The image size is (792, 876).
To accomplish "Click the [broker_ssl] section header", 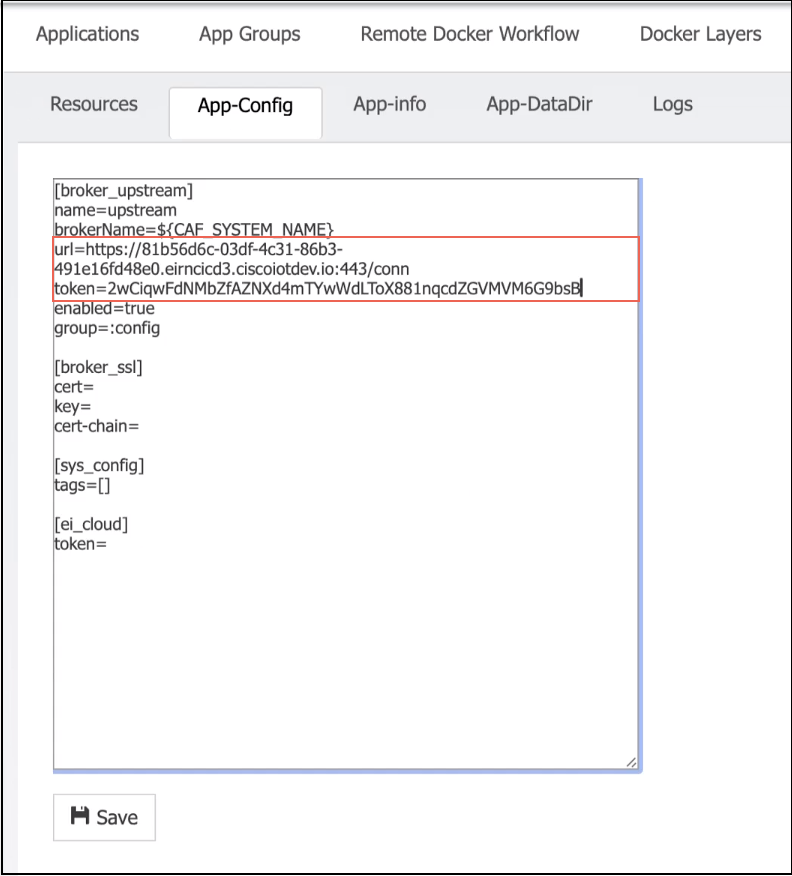I will click(98, 367).
